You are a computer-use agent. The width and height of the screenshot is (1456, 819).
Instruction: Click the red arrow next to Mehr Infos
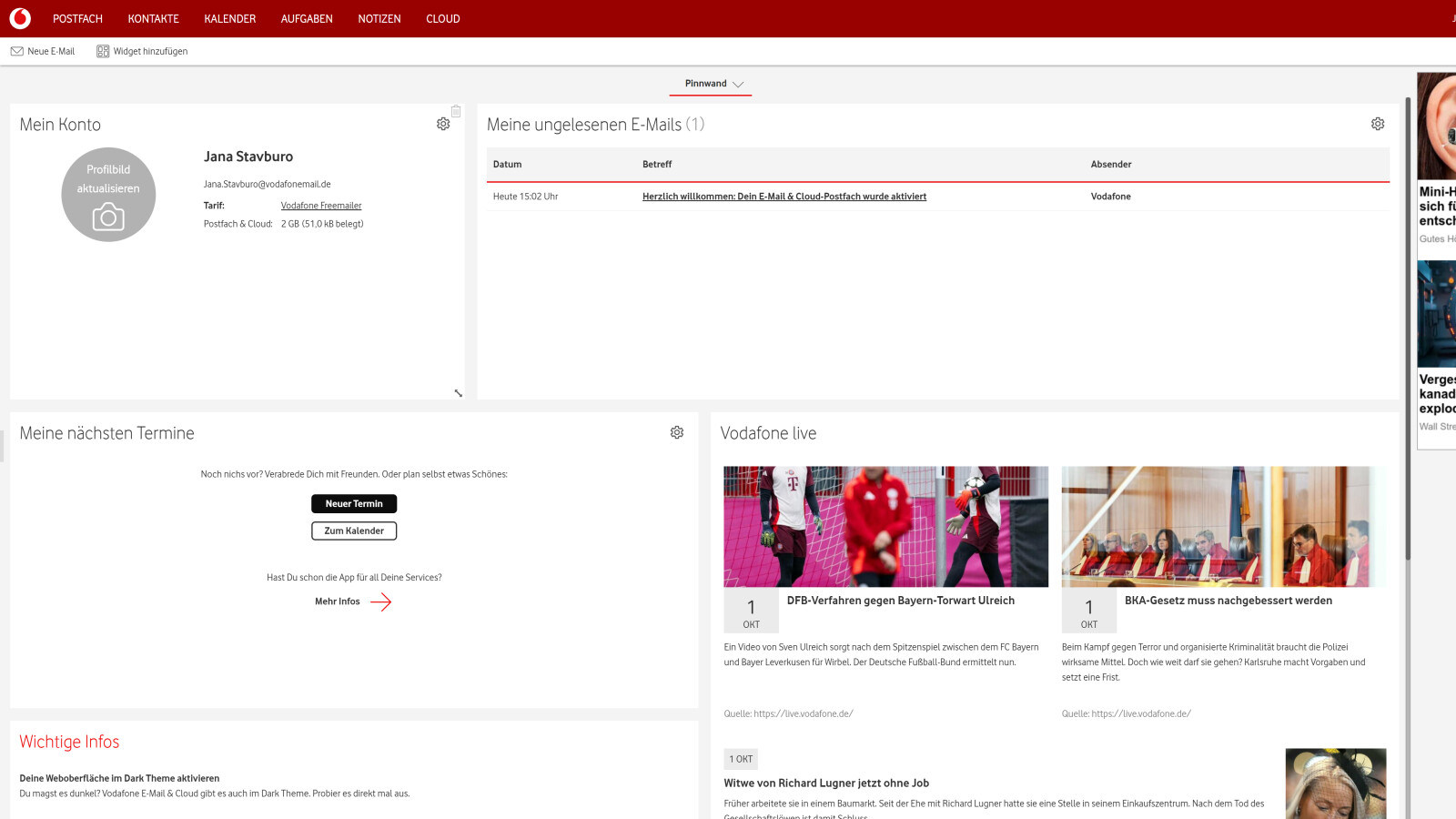(384, 602)
